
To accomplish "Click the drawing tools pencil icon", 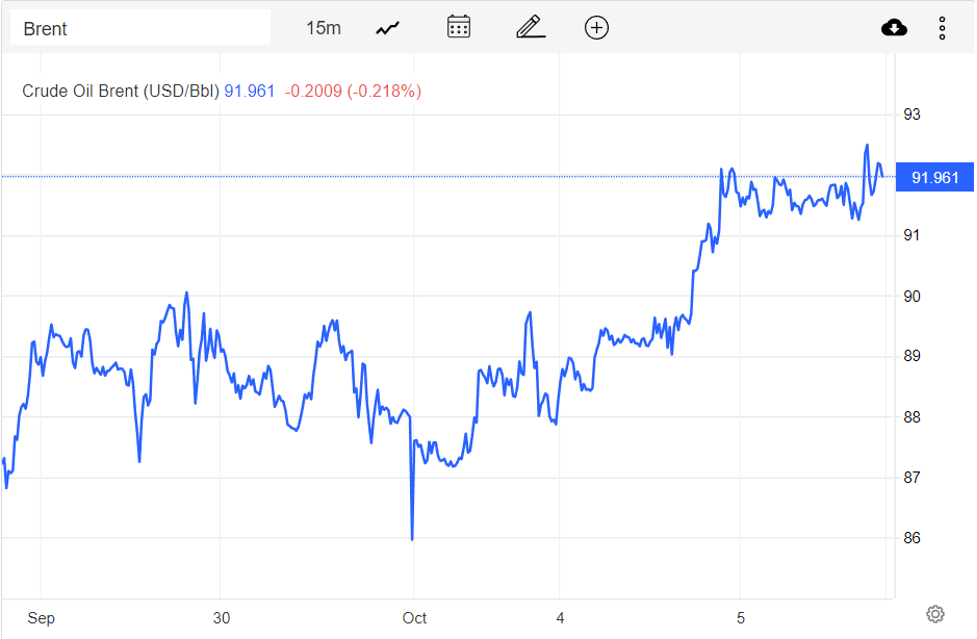I will point(530,27).
